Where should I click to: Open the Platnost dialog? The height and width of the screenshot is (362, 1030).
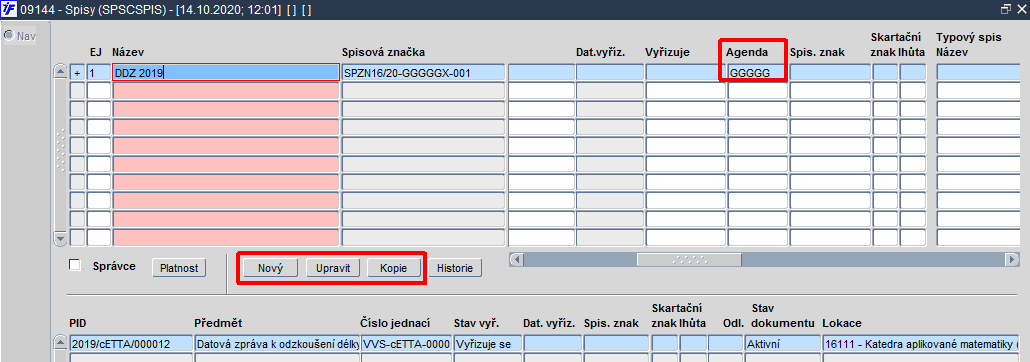pos(179,268)
